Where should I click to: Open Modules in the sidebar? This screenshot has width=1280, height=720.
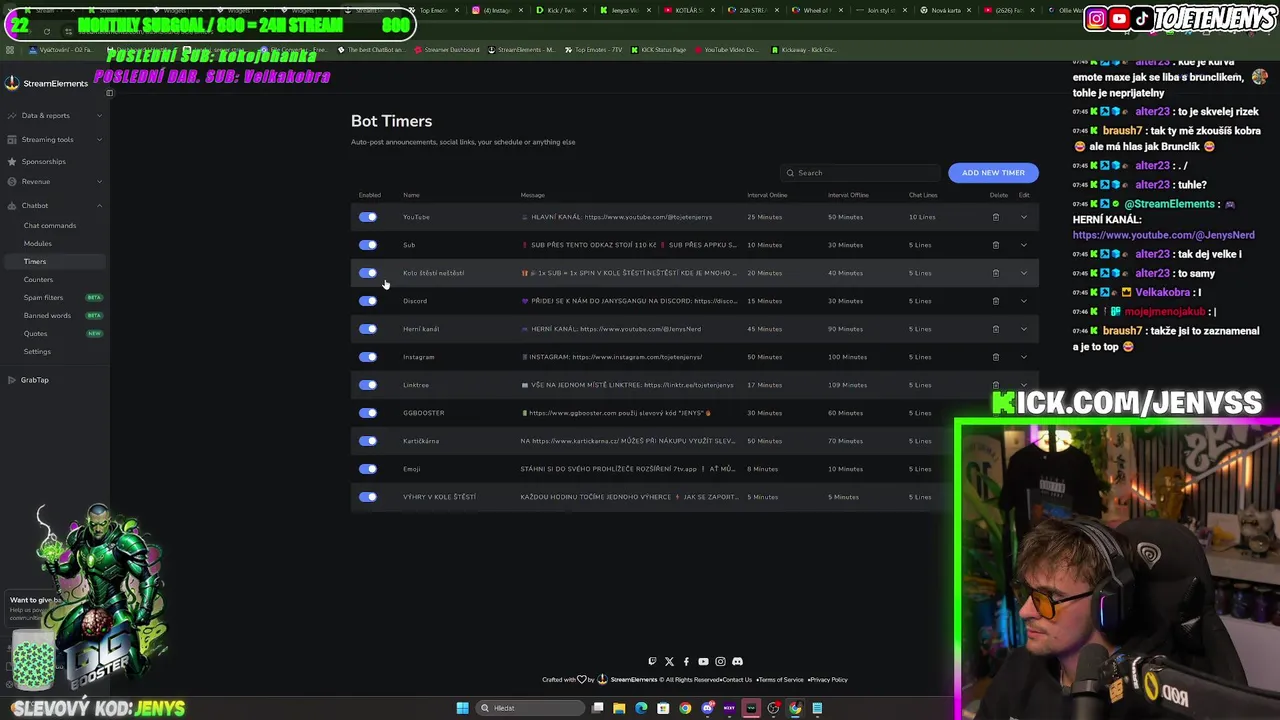click(38, 244)
